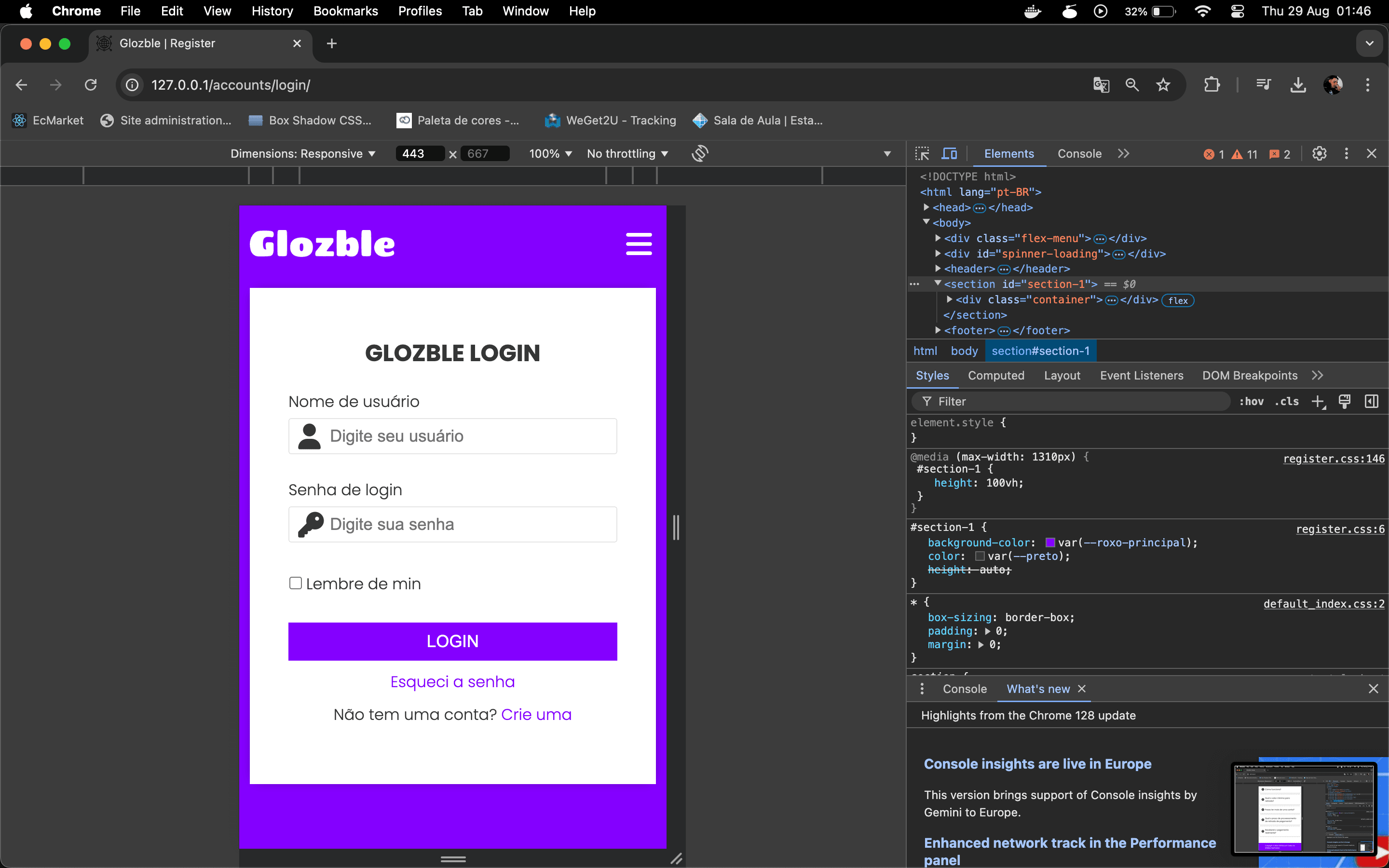Open macOS Control Center icon
1389x868 pixels.
tap(1238, 11)
